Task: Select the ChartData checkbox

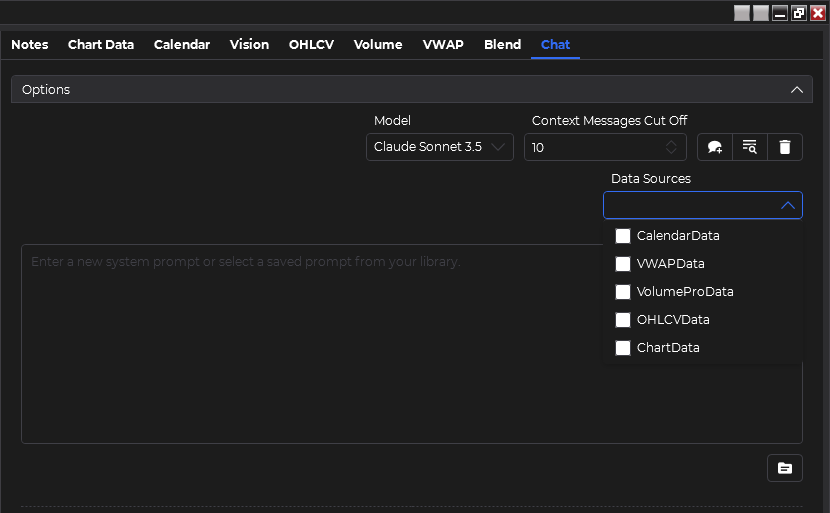Action: [623, 348]
